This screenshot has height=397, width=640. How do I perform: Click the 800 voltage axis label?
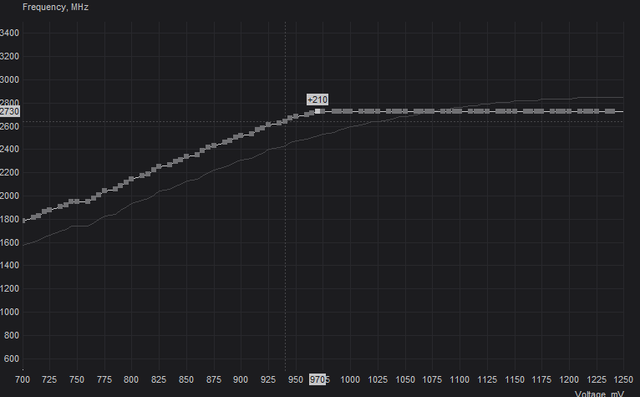point(131,379)
